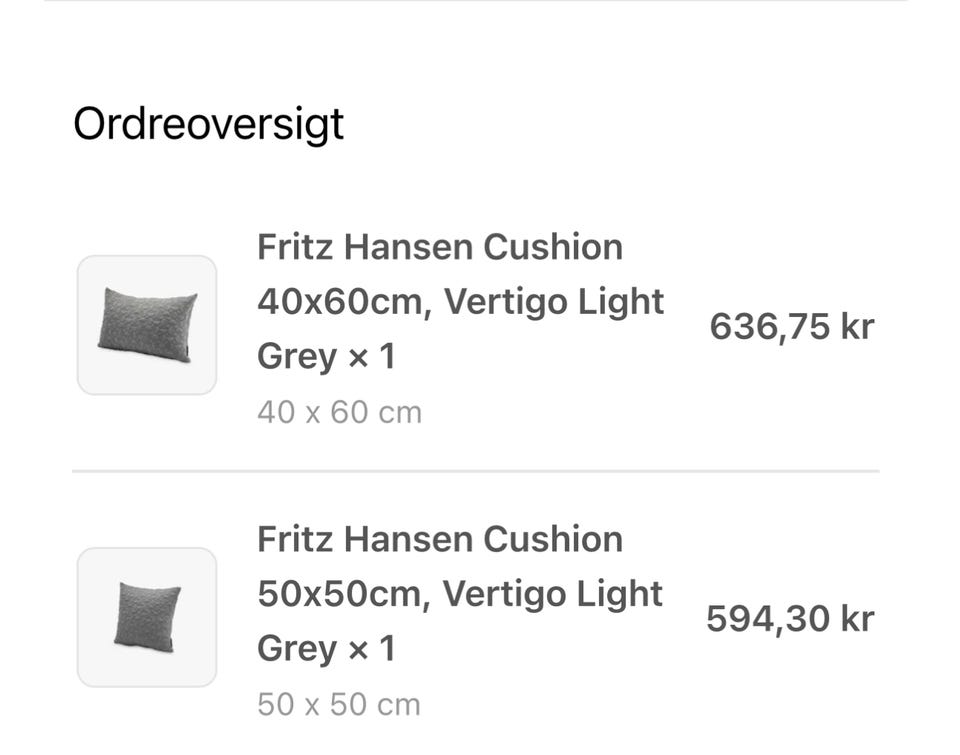Click "kr" beside the 594,30 amount
960x755 pixels.
tap(857, 618)
